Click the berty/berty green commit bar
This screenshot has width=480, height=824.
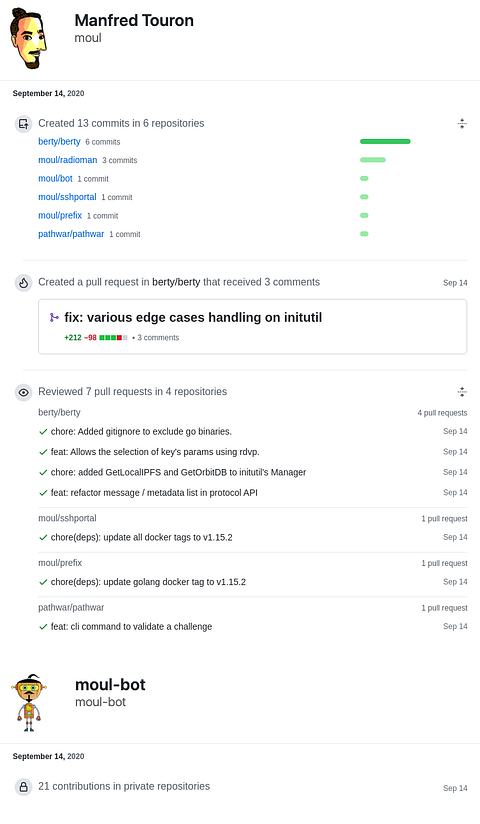point(385,141)
